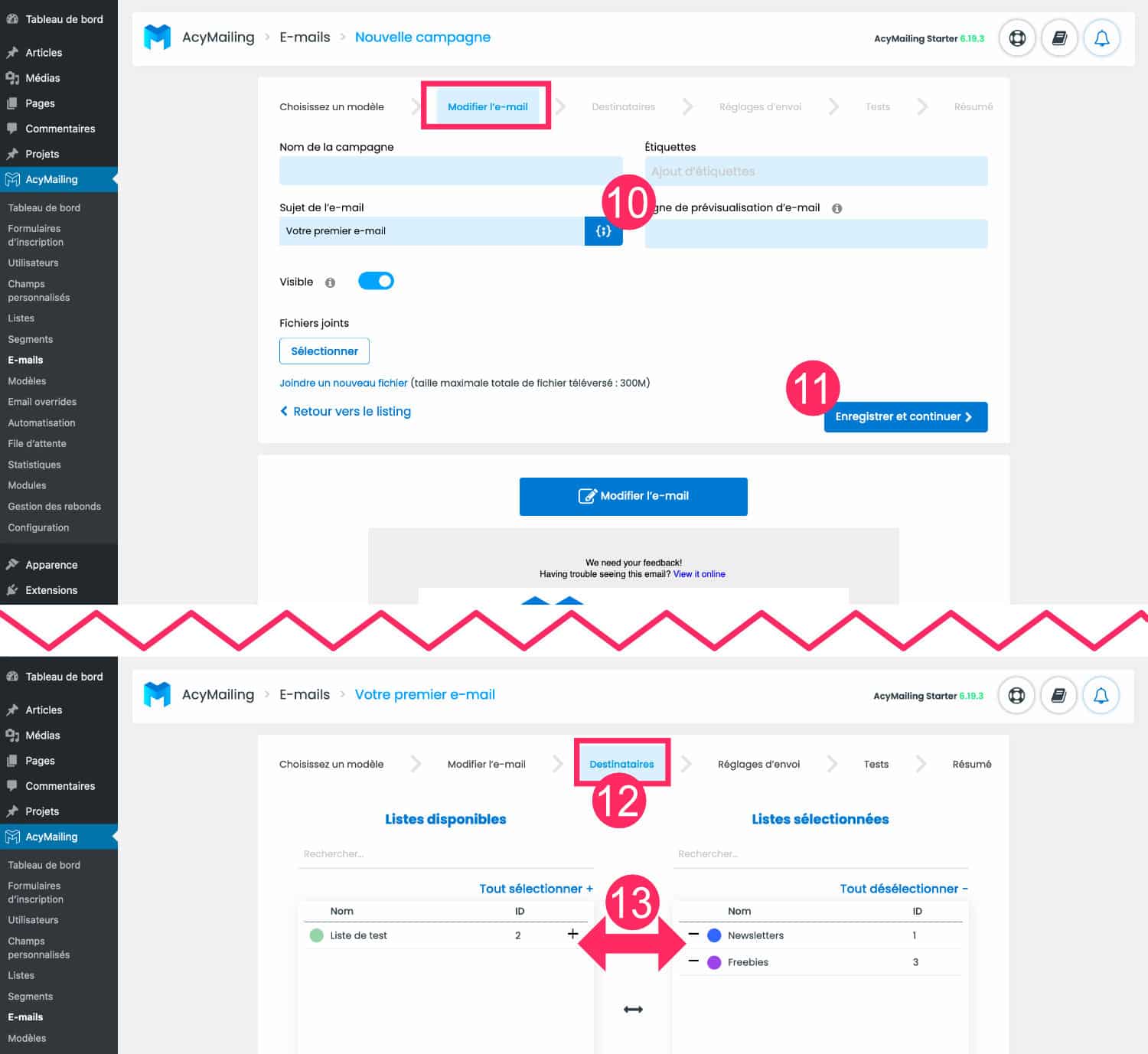Image resolution: width=1148 pixels, height=1054 pixels.
Task: Click the large Modifier l'e-mail button
Action: [634, 496]
